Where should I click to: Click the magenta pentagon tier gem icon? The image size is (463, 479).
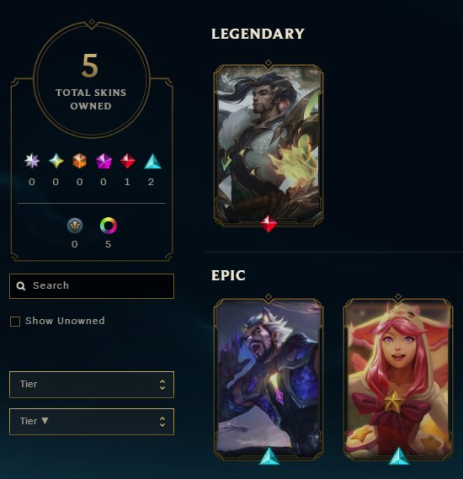point(104,161)
